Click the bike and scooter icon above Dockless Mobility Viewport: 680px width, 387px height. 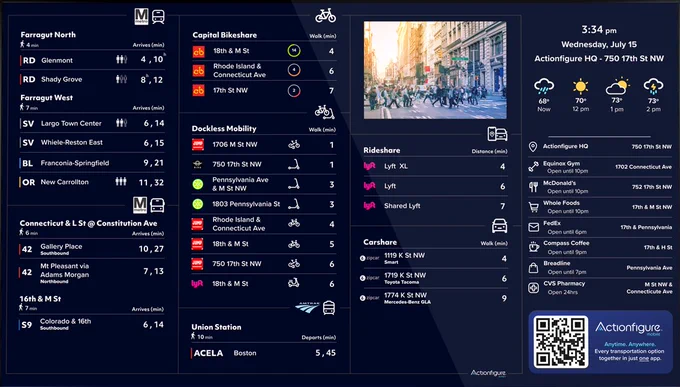coord(324,112)
